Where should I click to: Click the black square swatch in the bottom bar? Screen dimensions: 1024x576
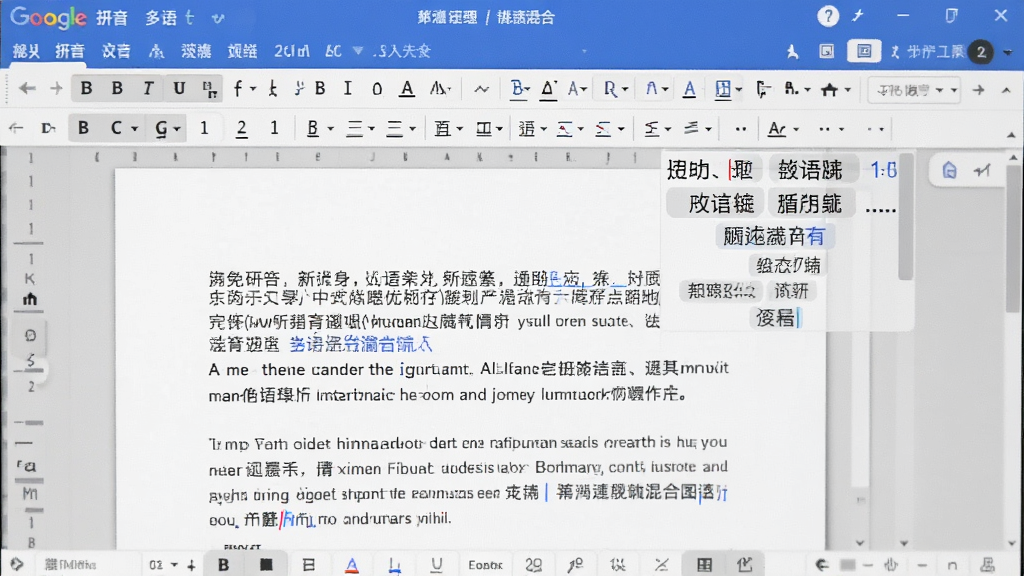tap(266, 564)
